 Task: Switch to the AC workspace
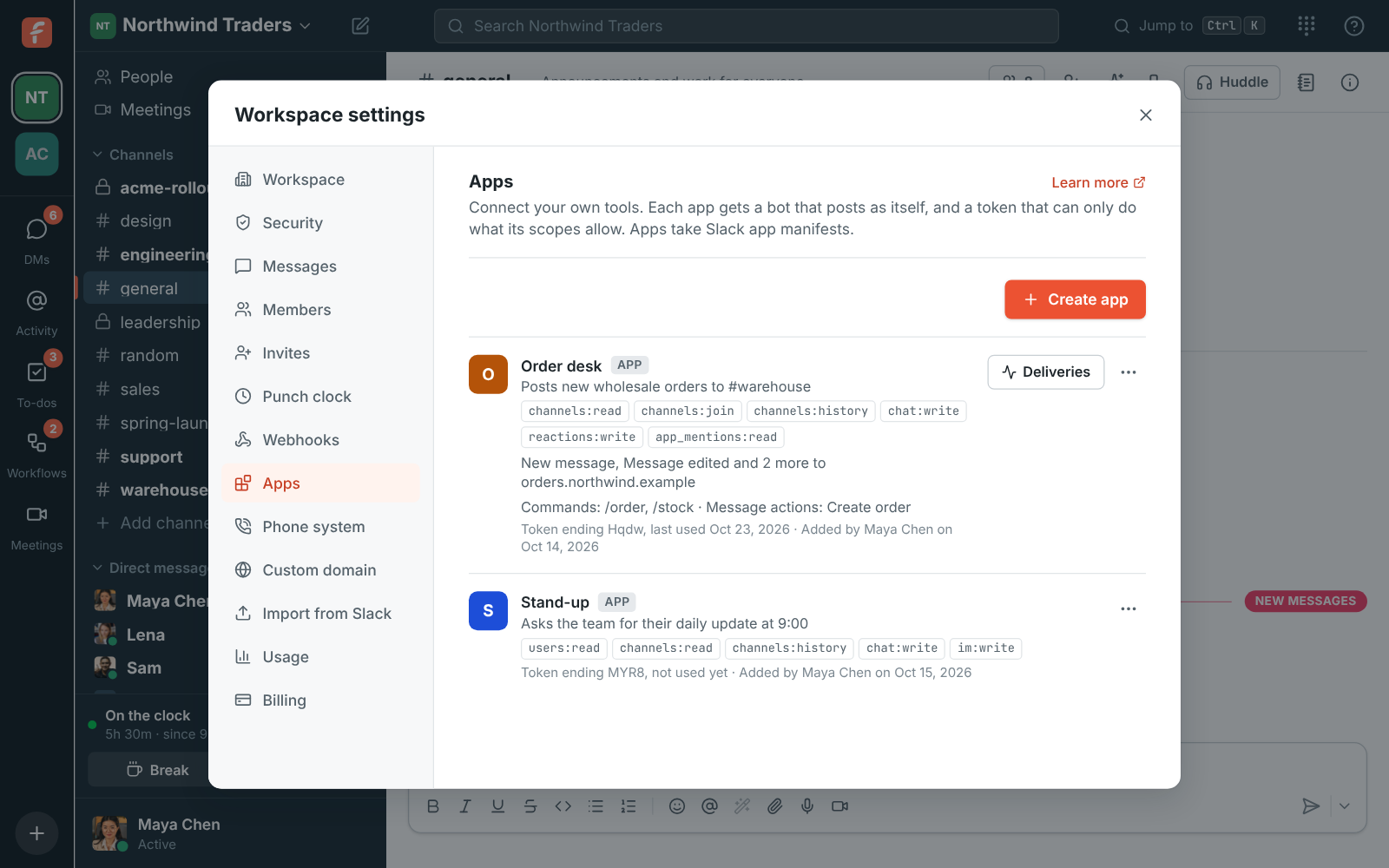(36, 154)
